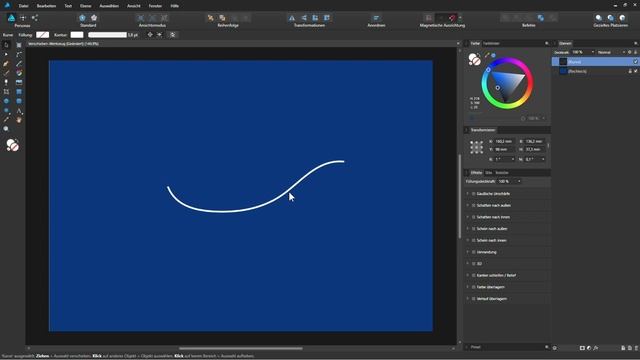Viewport: 640px width, 360px height.
Task: Open the Hilfe menu
Action: click(175, 6)
